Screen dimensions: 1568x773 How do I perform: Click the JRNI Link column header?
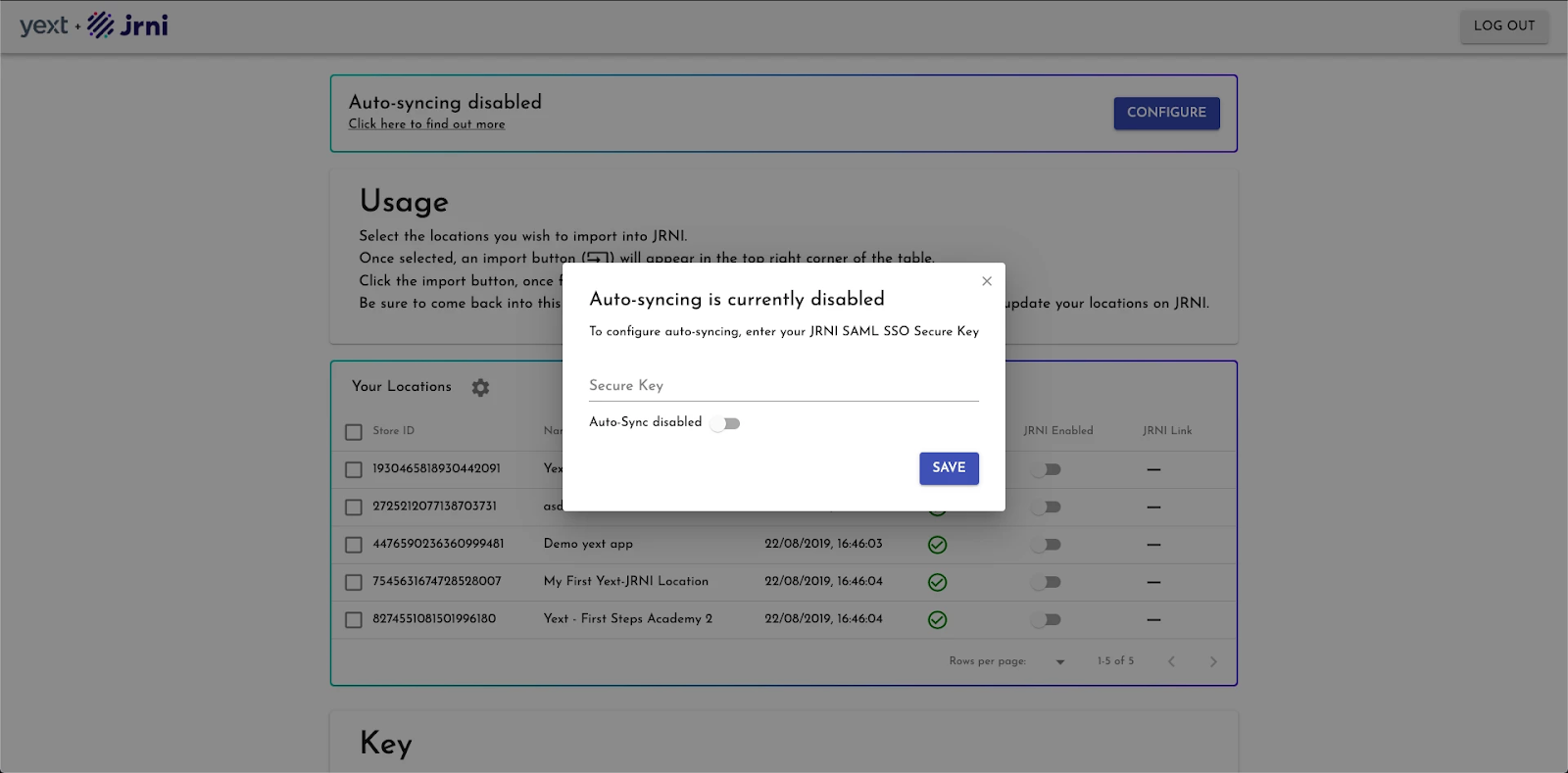(1167, 431)
